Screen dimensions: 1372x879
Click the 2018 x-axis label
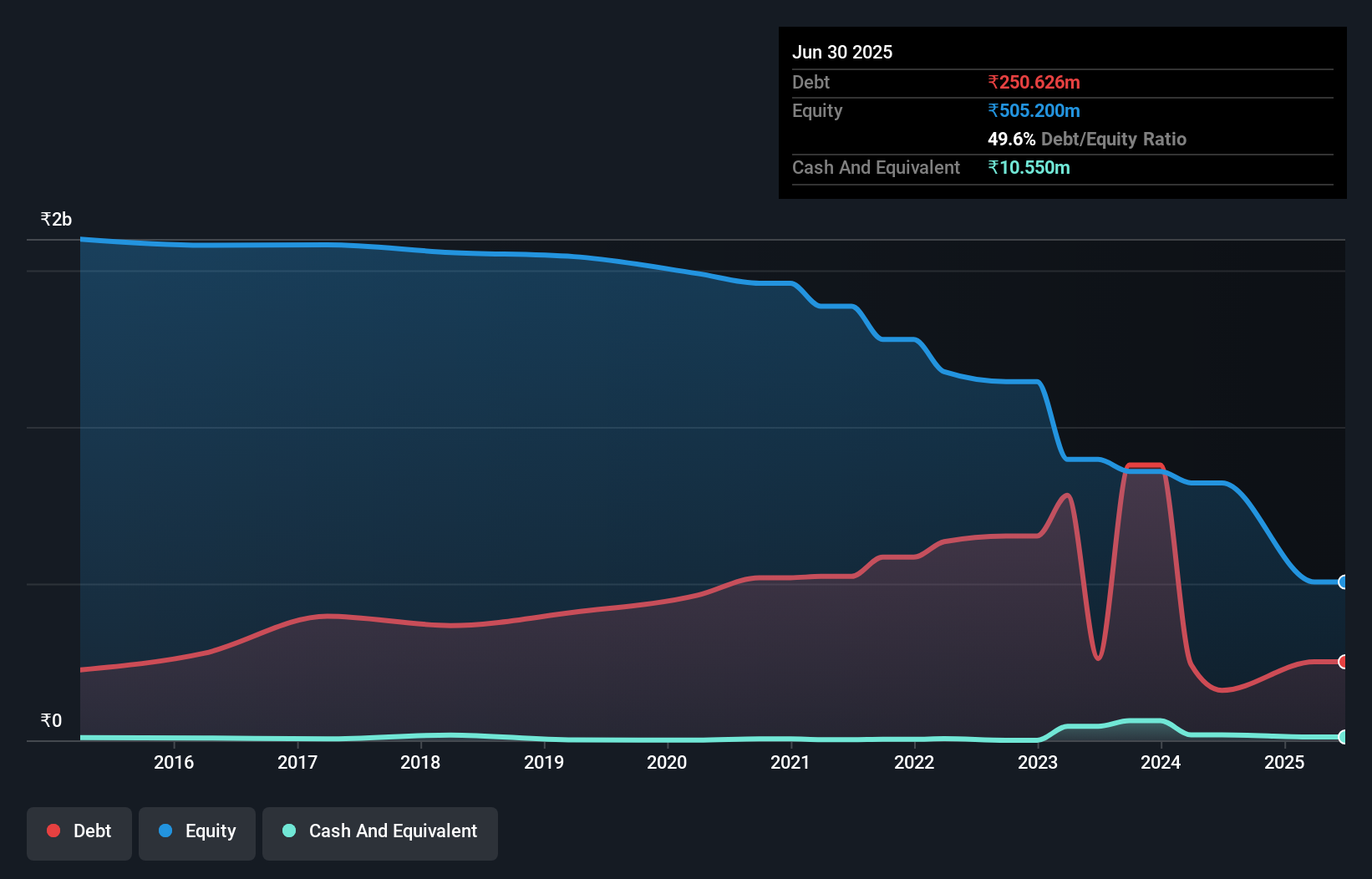[420, 762]
